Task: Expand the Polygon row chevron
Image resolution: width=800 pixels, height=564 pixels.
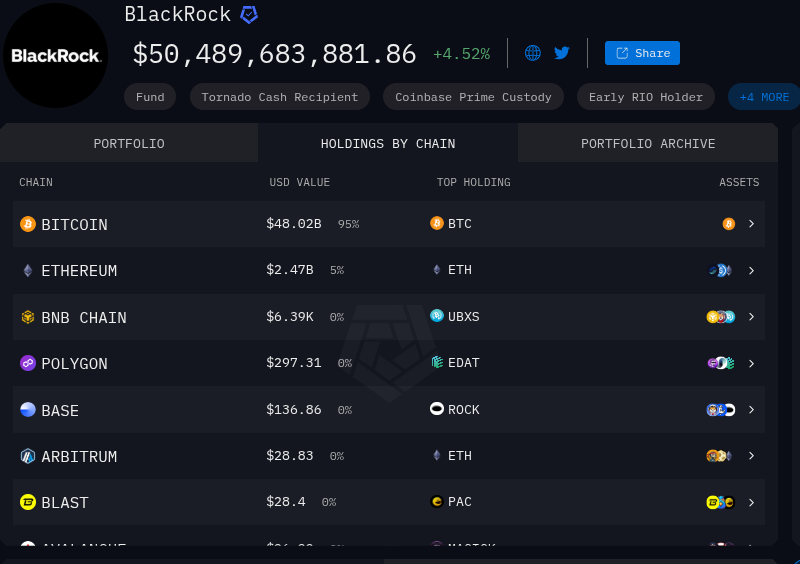Action: [752, 363]
